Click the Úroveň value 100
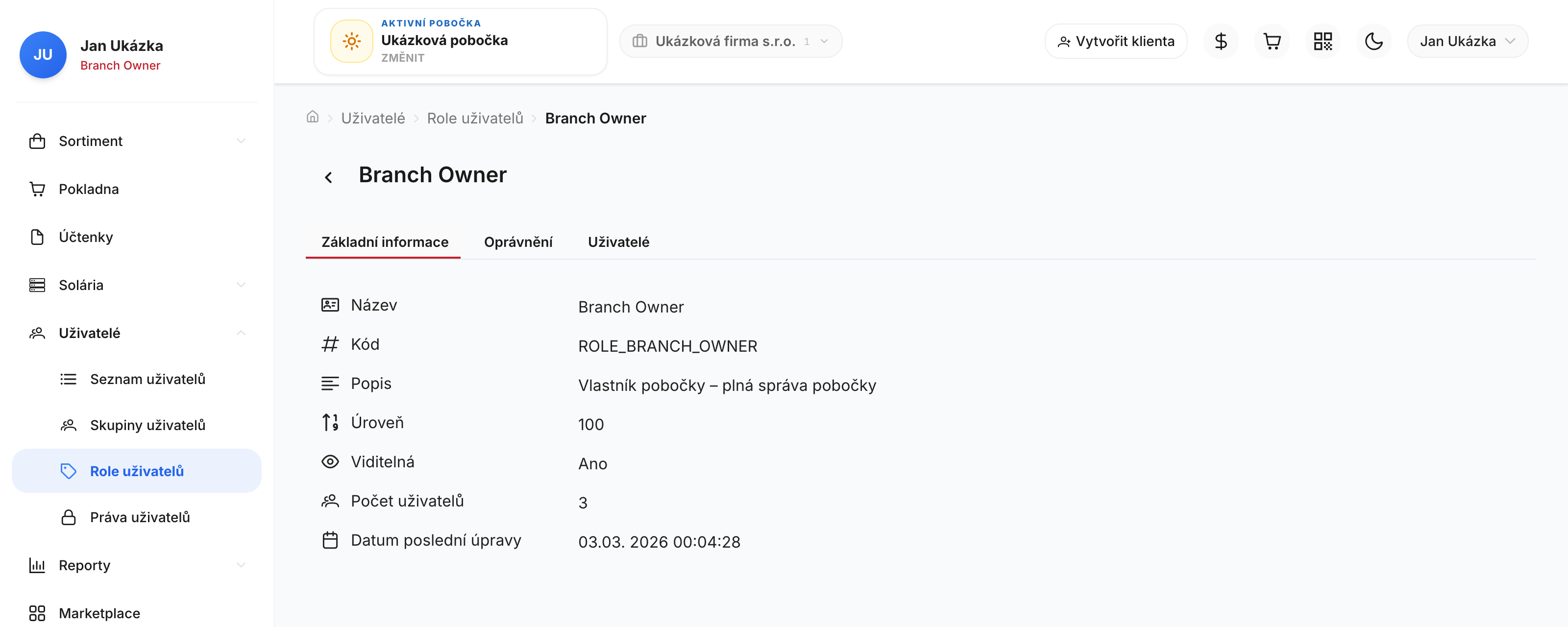The image size is (1568, 627). 591,424
